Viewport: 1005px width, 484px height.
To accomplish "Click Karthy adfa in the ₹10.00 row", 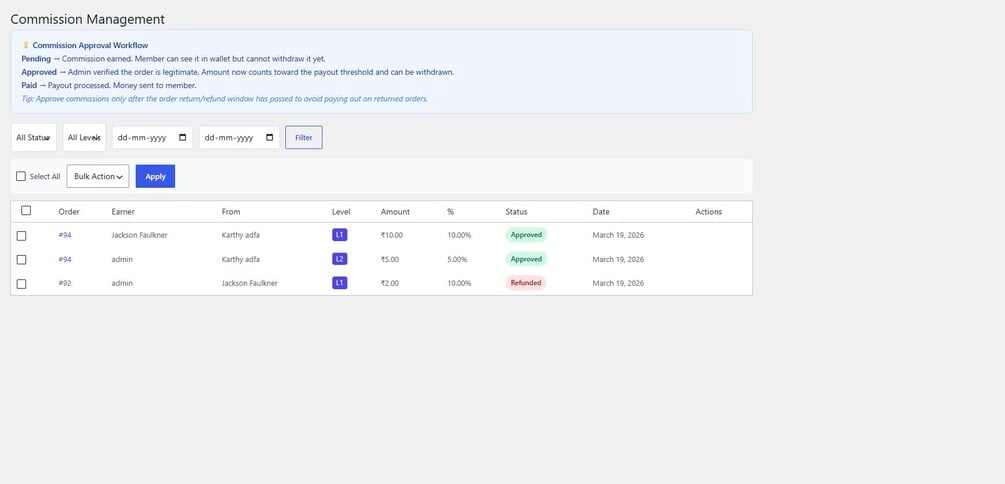I will click(240, 235).
